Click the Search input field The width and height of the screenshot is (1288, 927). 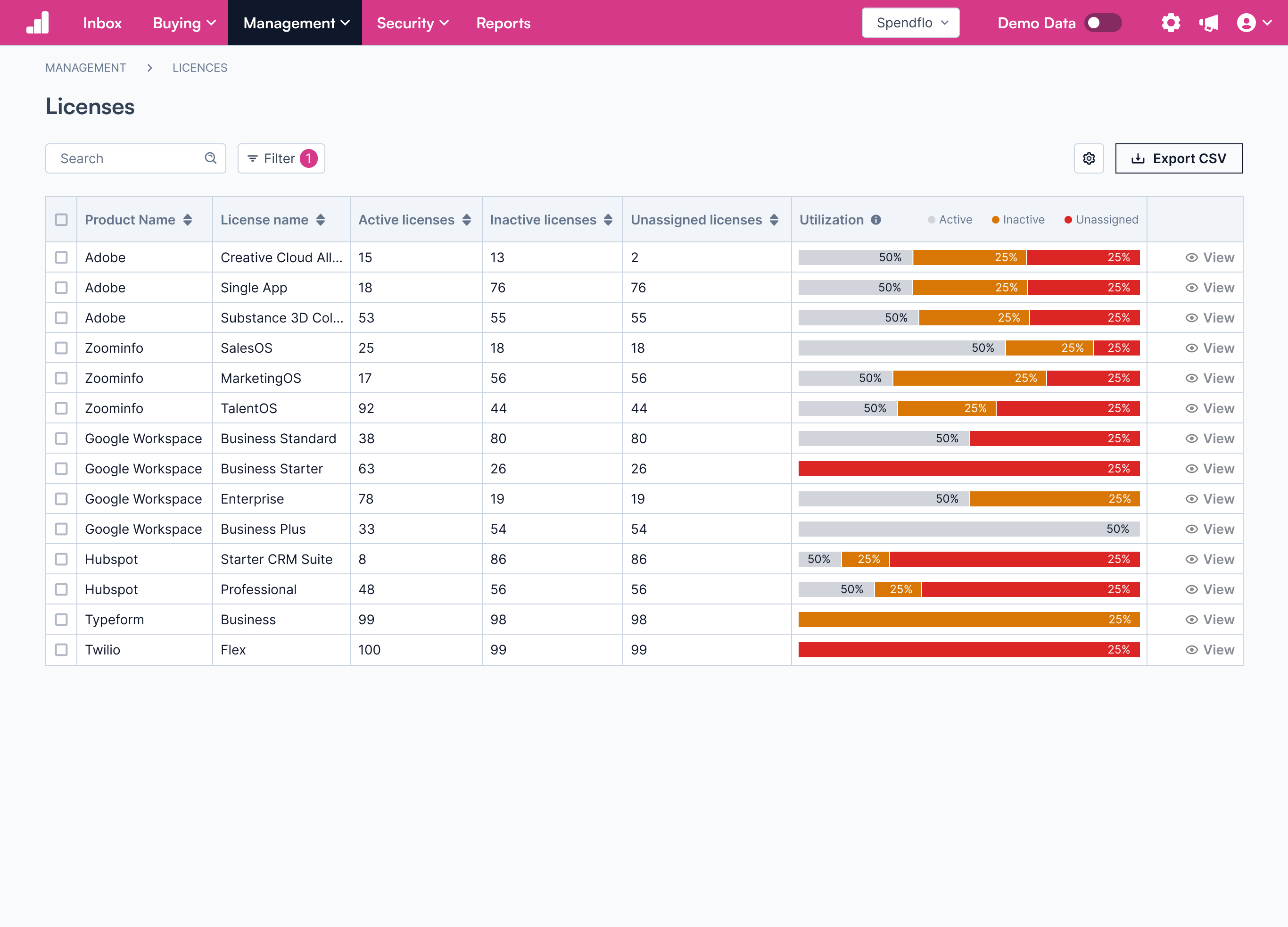click(x=136, y=158)
